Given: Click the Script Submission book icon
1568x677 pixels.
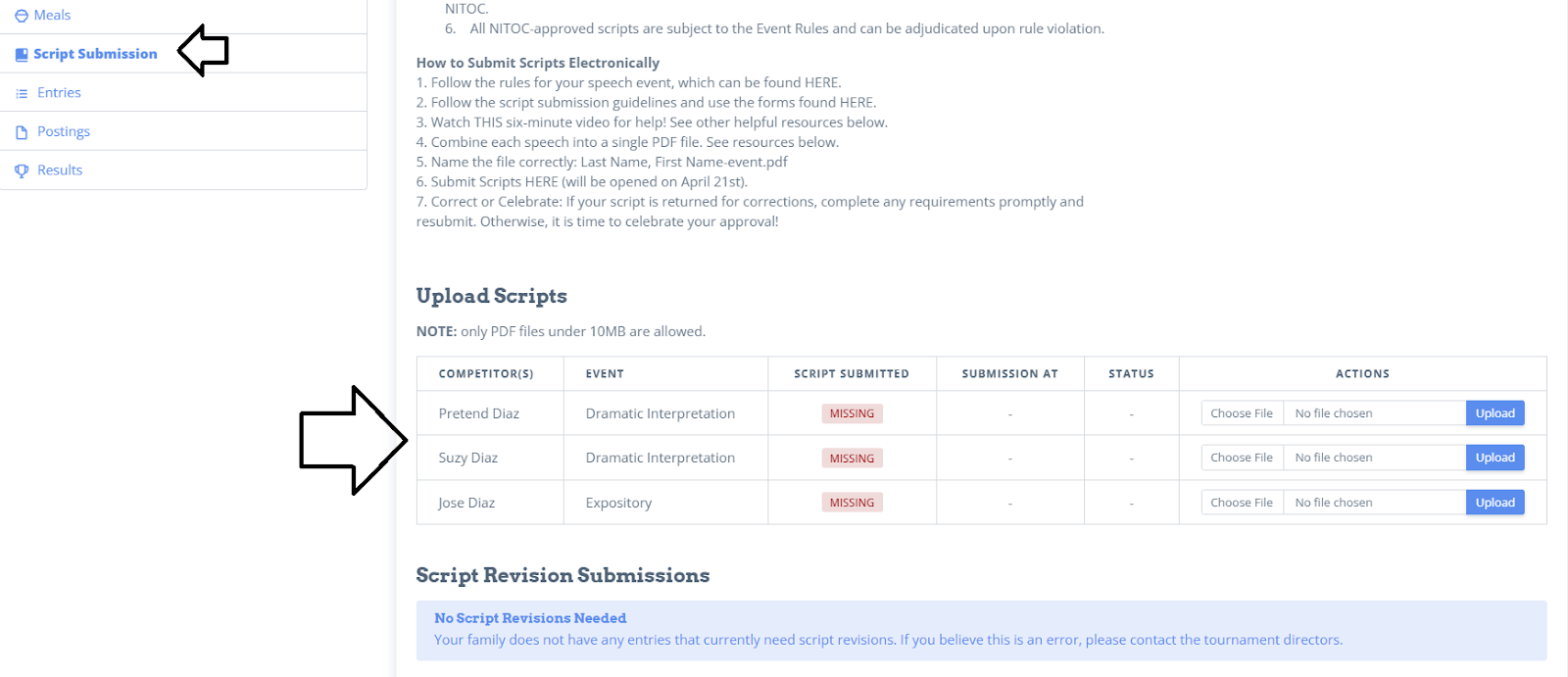Looking at the screenshot, I should [x=22, y=54].
